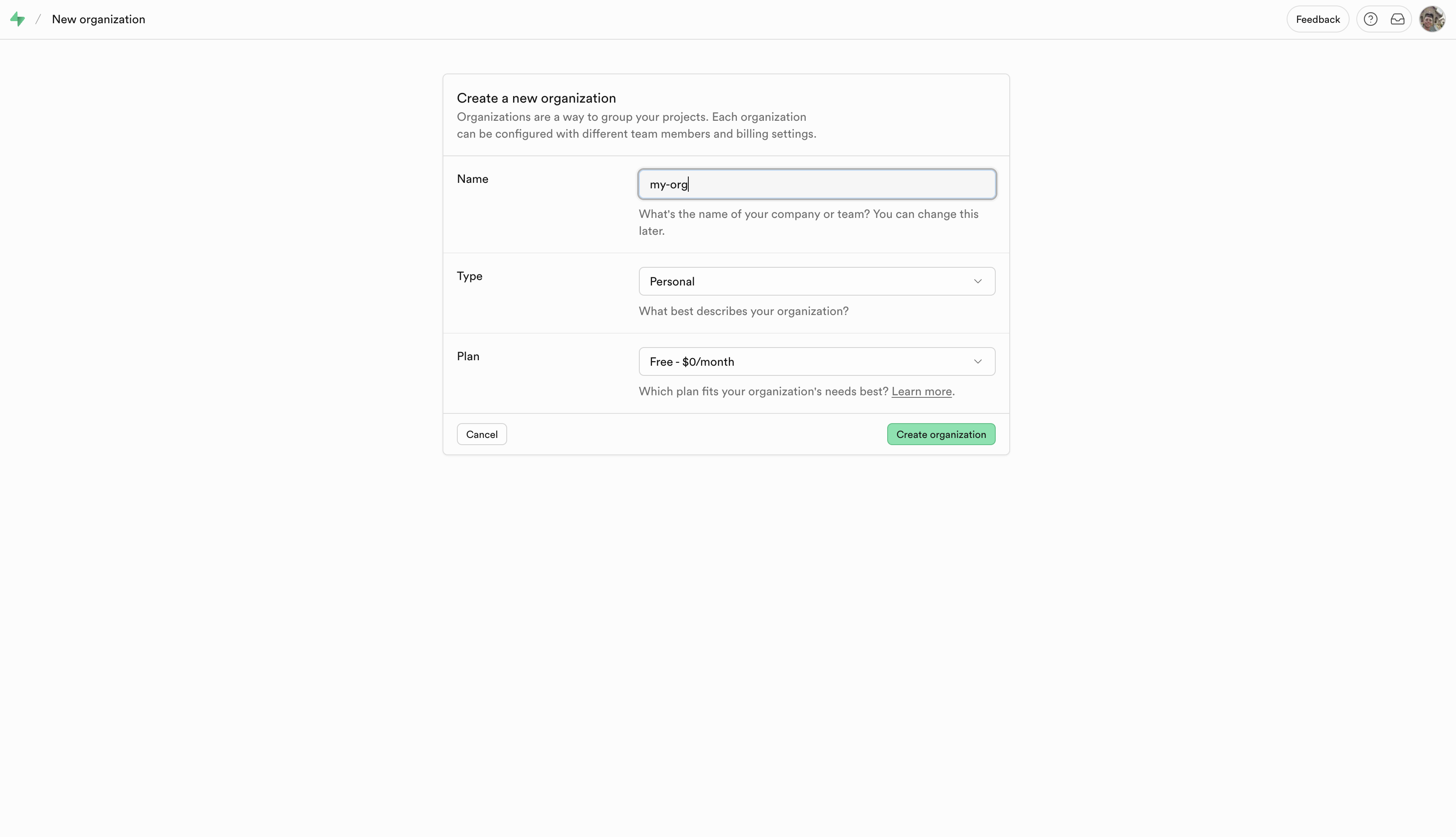
Task: Open the Learn more link about plans
Action: point(921,391)
